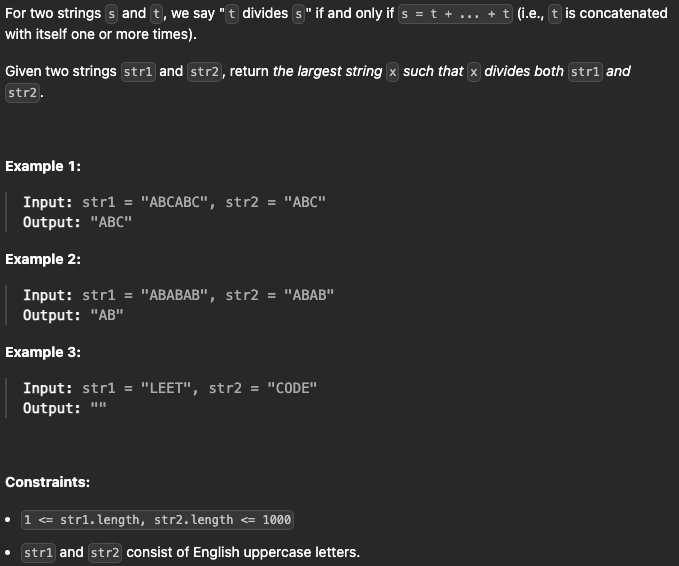Click the "ABAB" str2 value
Screen dimensions: 679x566
(309, 295)
